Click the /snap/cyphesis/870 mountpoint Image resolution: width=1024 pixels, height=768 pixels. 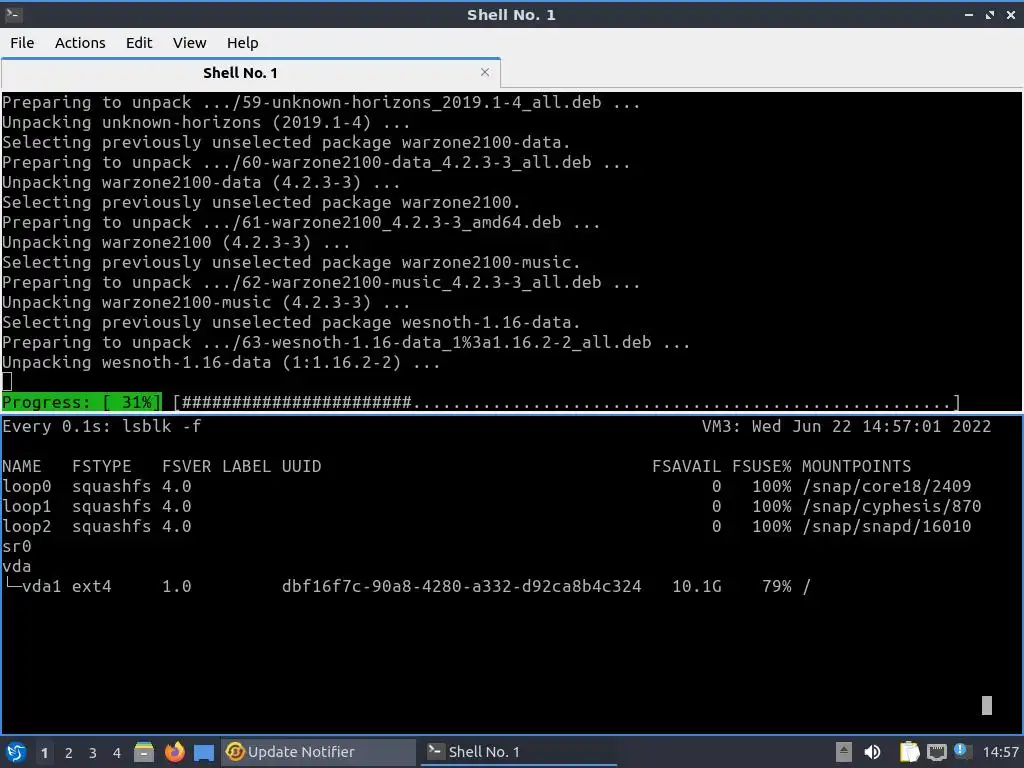[x=891, y=507]
